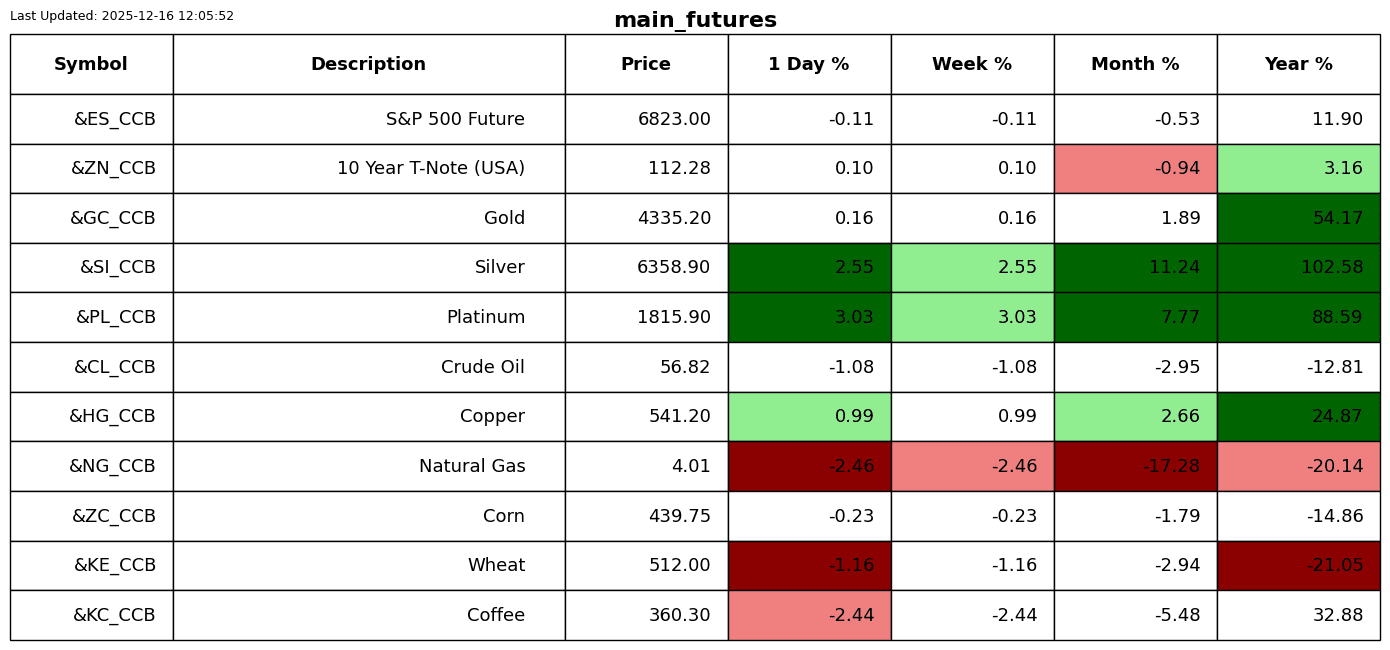The width and height of the screenshot is (1390, 650).
Task: Click the Last Updated timestamp text
Action: (122, 16)
